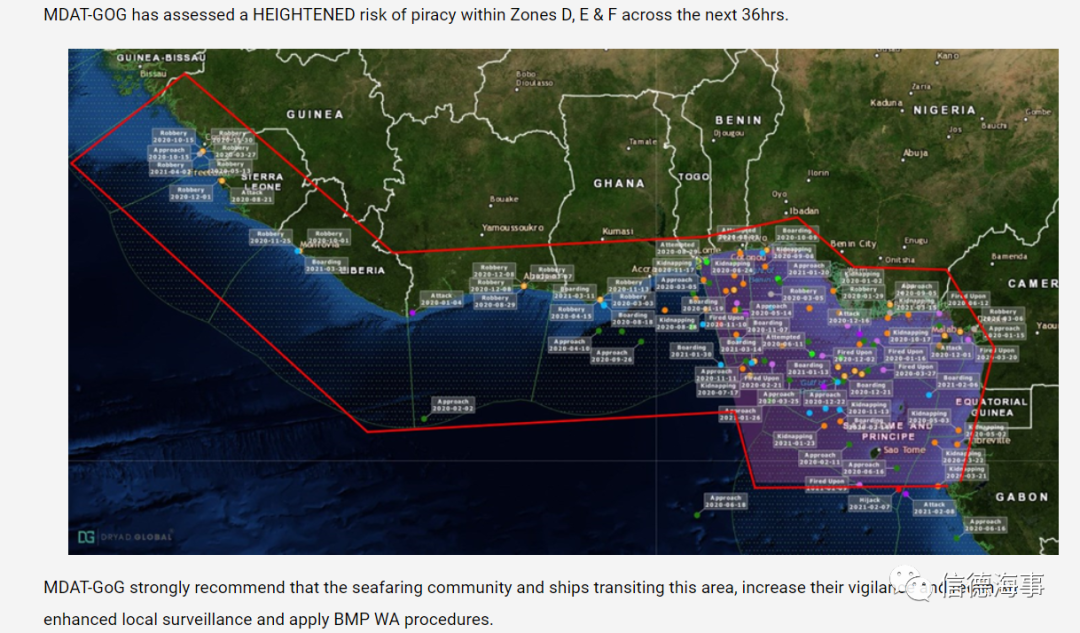Open the Boarding 2021-01-30 incident label

[691, 351]
